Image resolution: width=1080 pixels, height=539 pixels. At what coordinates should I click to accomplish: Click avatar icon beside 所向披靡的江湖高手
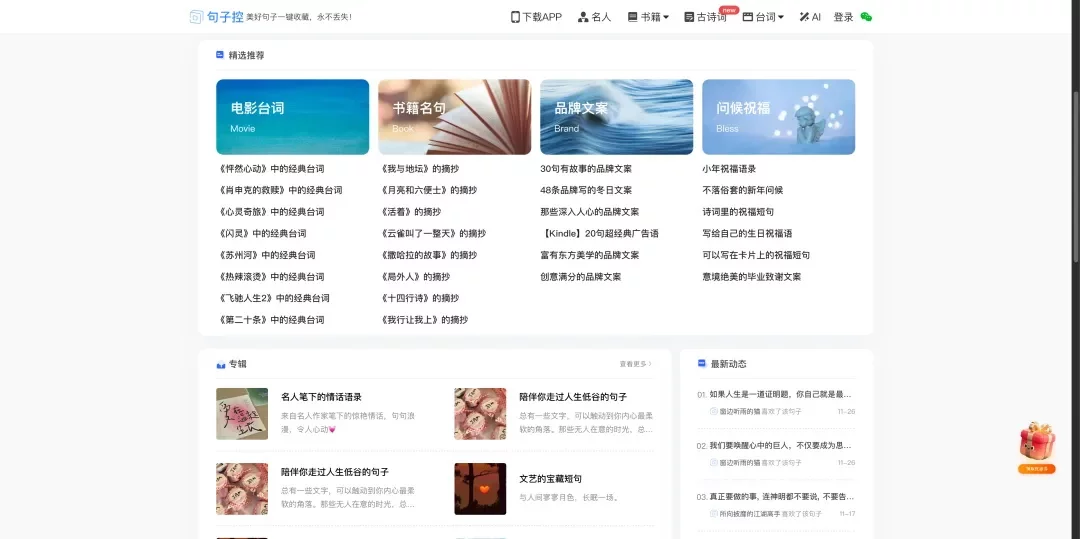[x=714, y=514]
